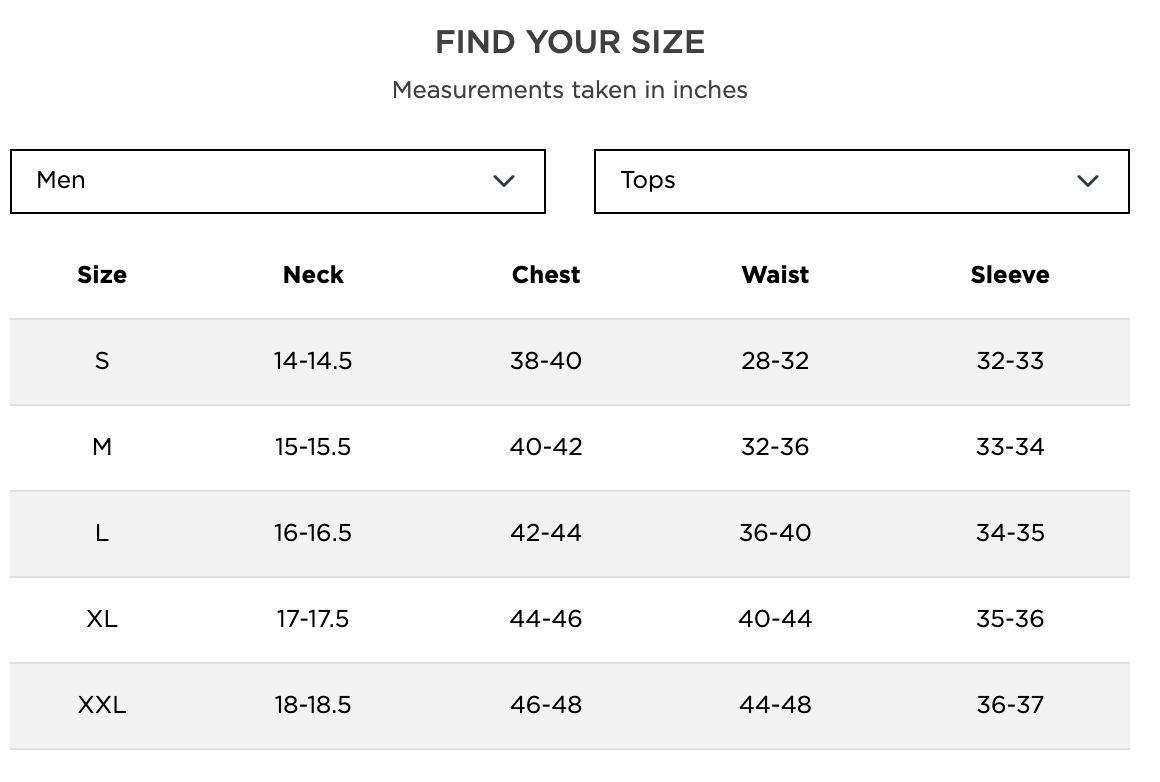Select the XL size row label
This screenshot has height=782, width=1160.
pyautogui.click(x=102, y=619)
